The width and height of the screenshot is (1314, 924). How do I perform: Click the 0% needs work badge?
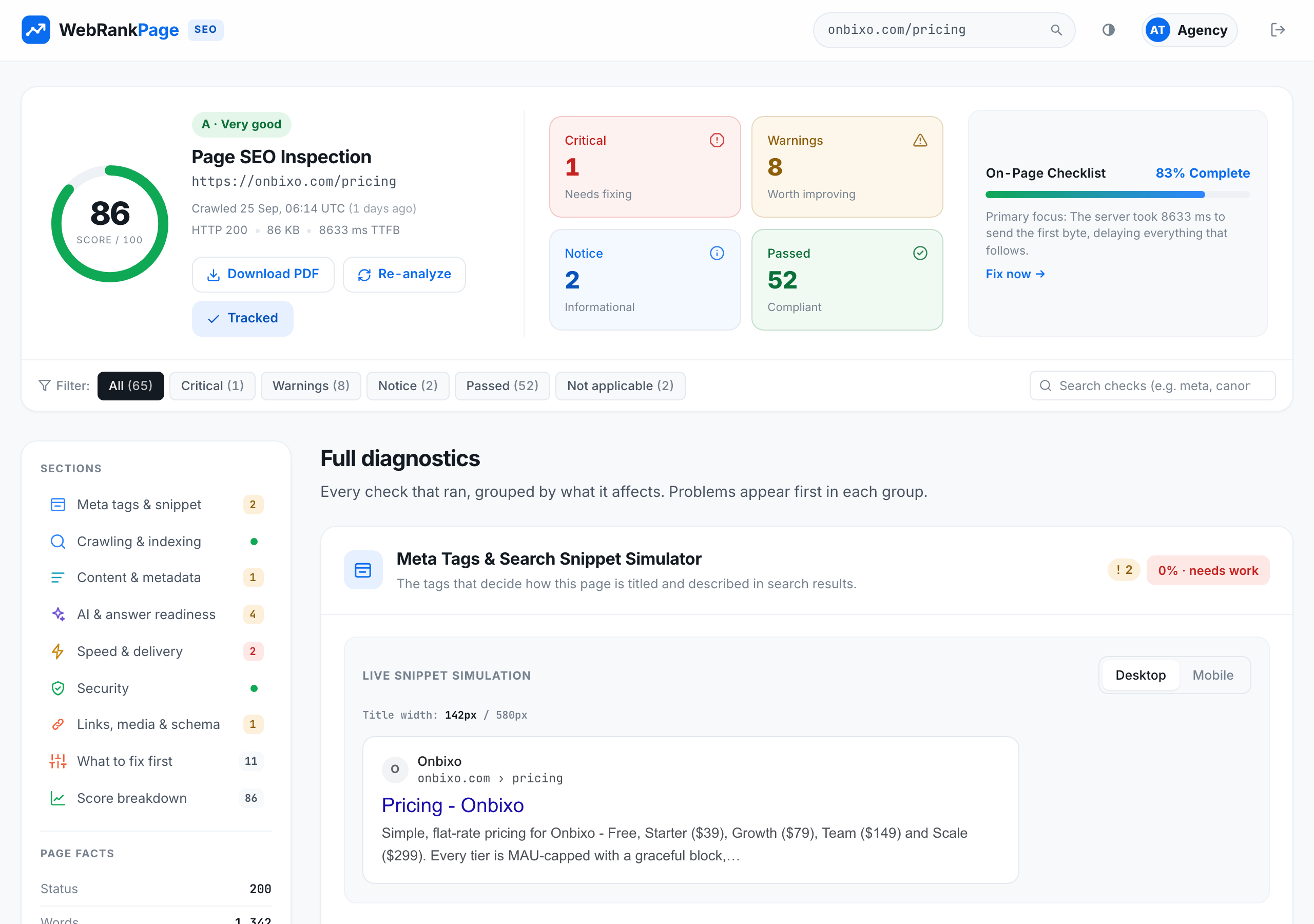pos(1208,570)
